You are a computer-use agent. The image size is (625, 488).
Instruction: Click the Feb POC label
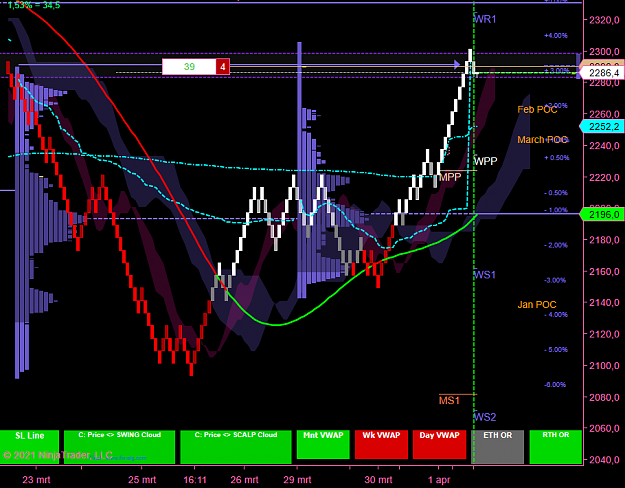click(537, 109)
